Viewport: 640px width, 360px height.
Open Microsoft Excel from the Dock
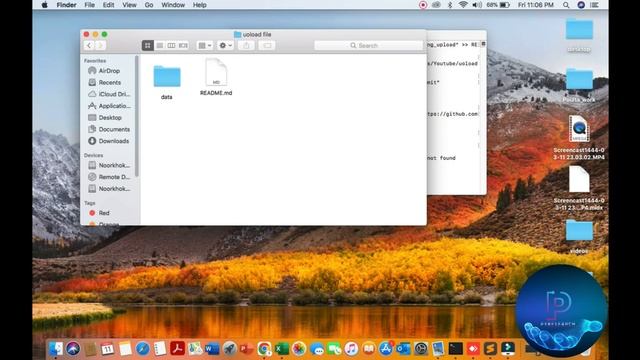point(282,349)
